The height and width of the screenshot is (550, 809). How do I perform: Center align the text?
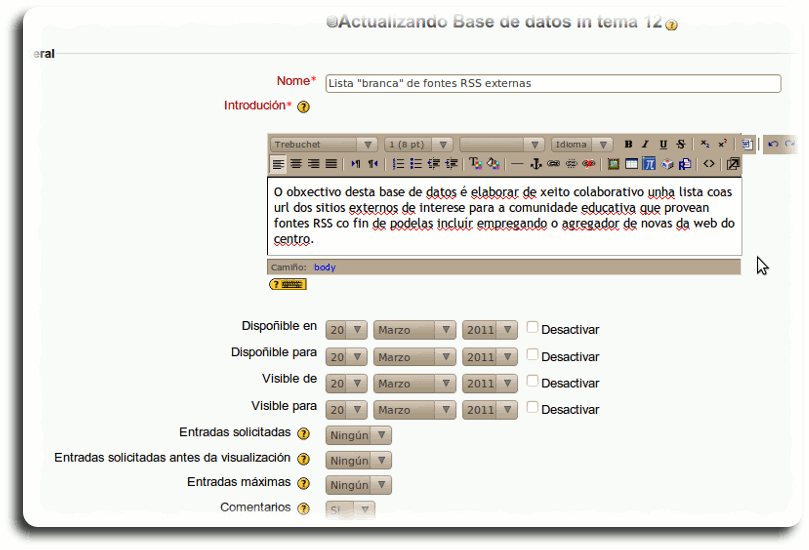coord(296,164)
